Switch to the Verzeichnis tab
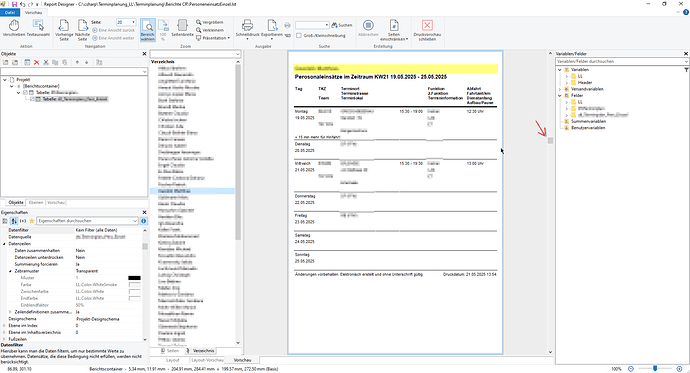Viewport: 690px width, 373px height. click(x=200, y=351)
